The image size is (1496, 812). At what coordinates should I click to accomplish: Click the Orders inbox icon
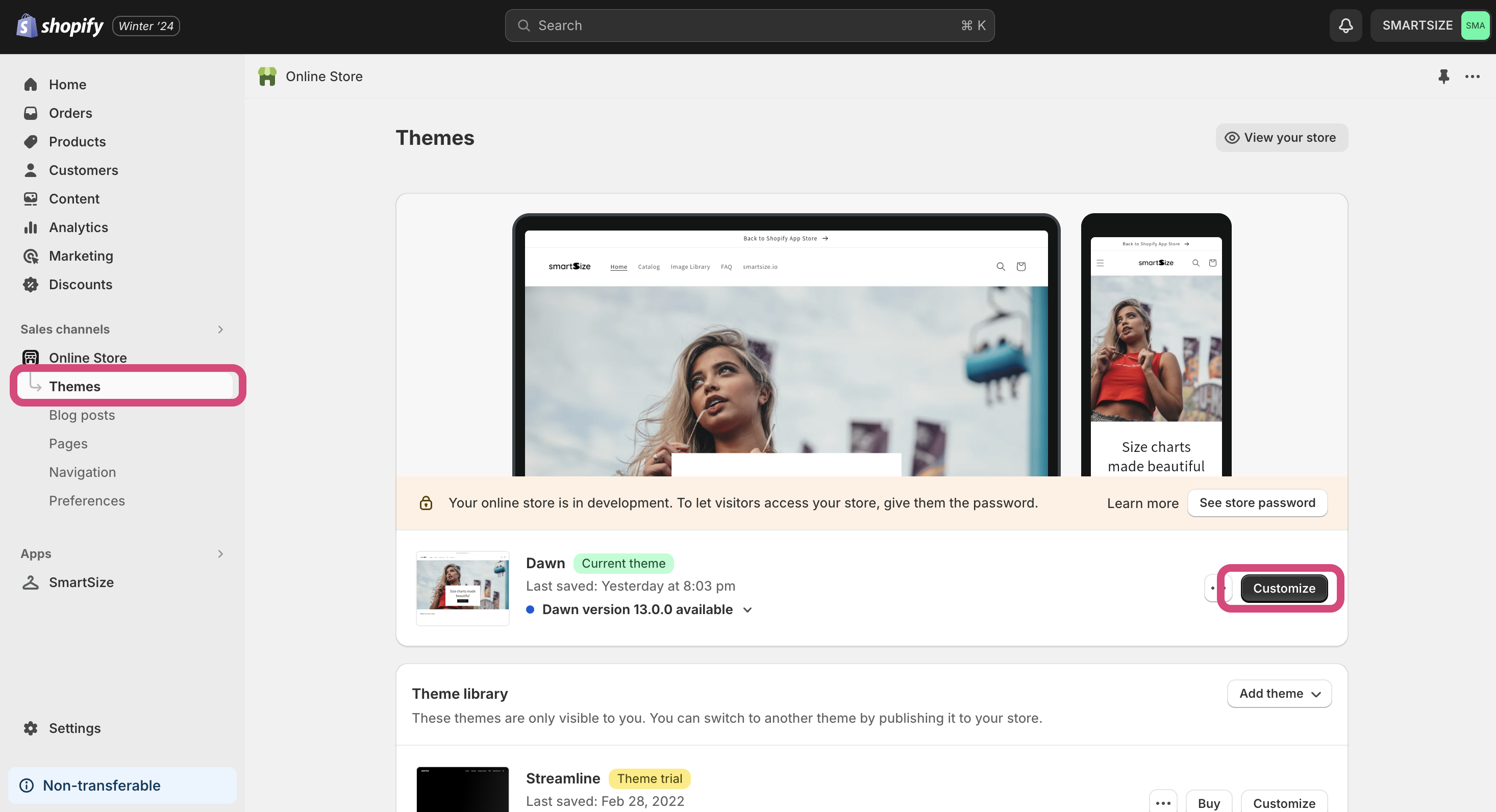(30, 113)
